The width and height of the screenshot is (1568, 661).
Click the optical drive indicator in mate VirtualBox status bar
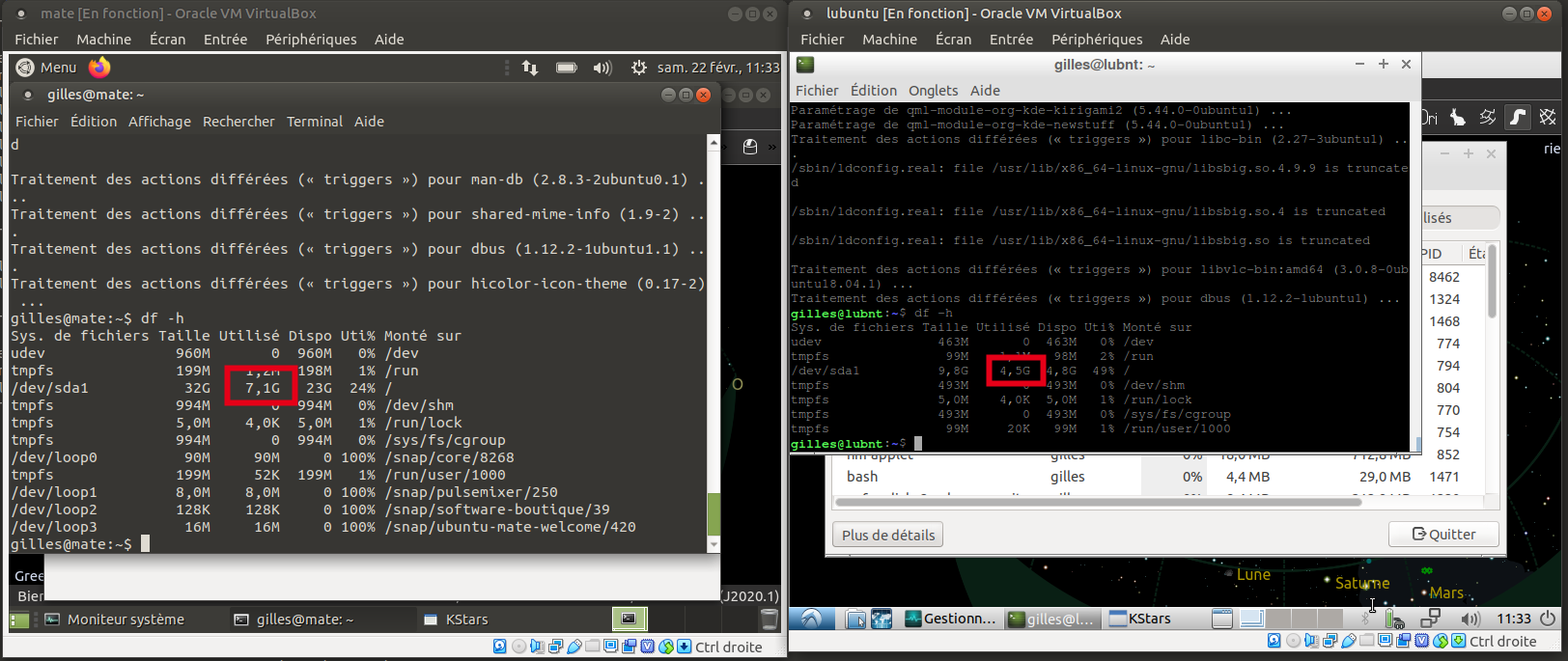(519, 647)
